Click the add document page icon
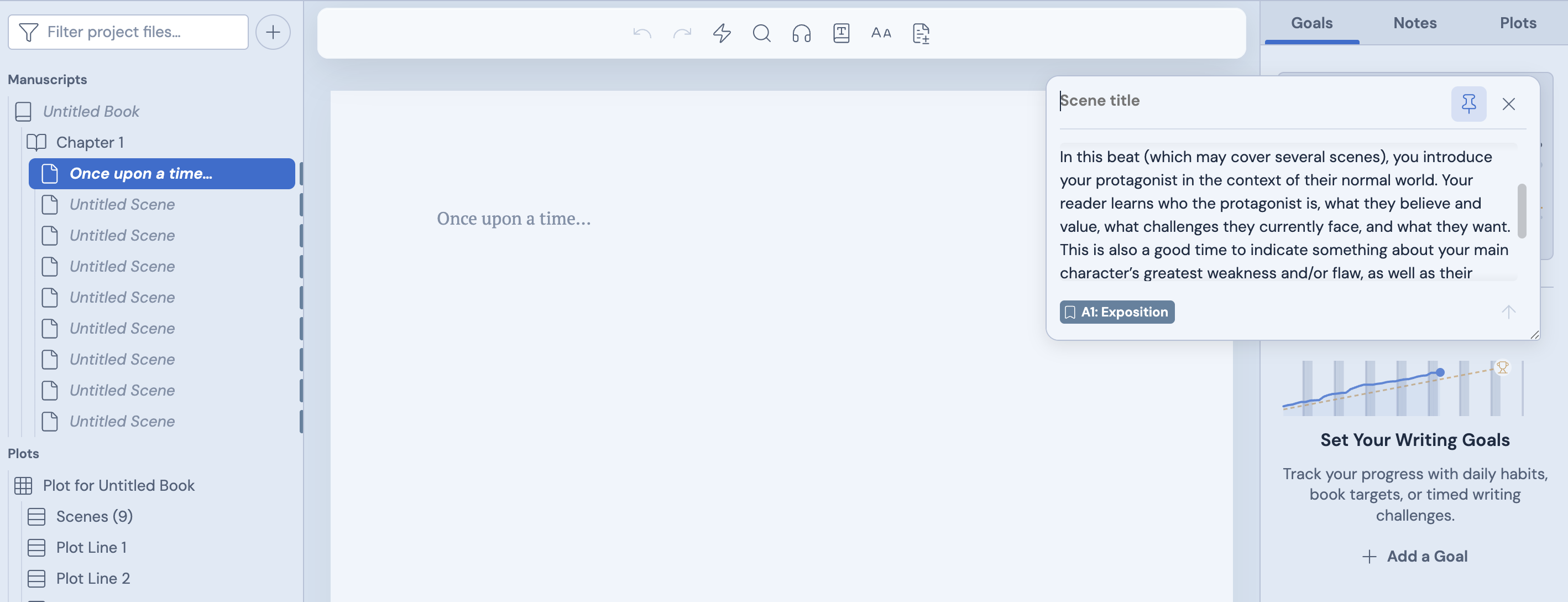Screen dimensions: 1568x602 (x=921, y=33)
